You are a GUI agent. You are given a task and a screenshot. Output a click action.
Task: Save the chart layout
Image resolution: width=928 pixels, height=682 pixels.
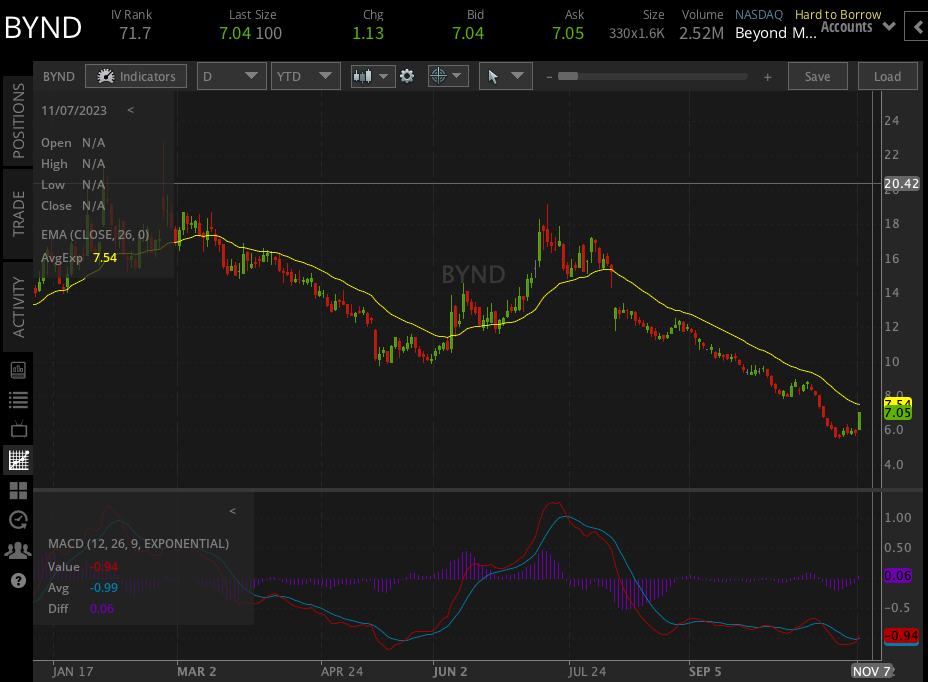[817, 76]
